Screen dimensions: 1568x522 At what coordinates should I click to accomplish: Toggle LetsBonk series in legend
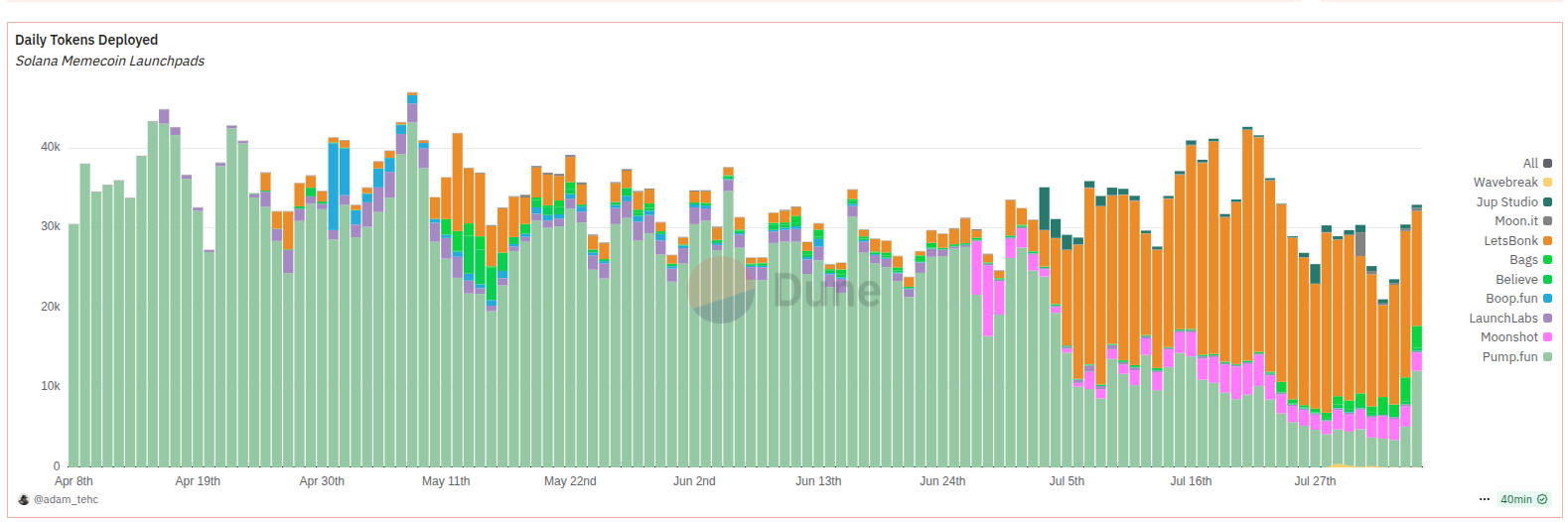(1517, 240)
